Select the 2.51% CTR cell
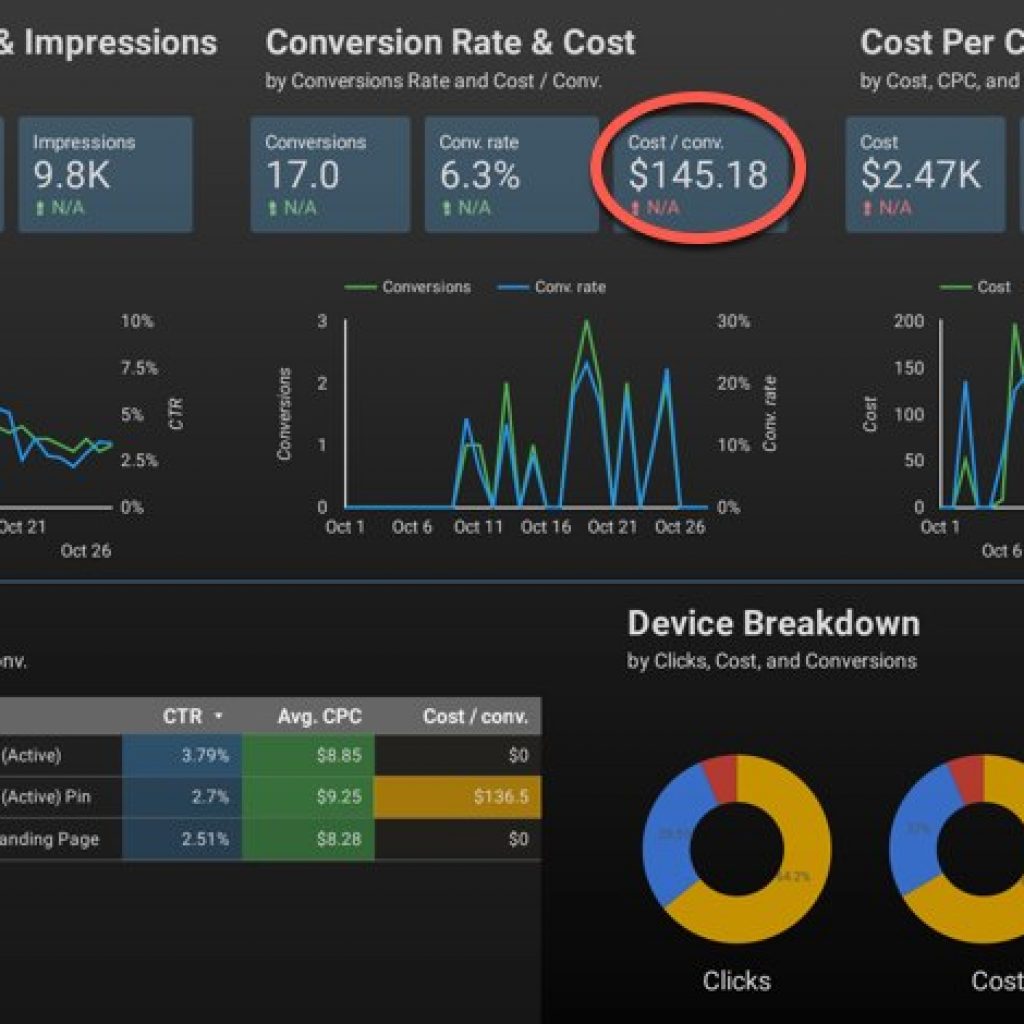Image resolution: width=1024 pixels, height=1024 pixels. (x=182, y=839)
